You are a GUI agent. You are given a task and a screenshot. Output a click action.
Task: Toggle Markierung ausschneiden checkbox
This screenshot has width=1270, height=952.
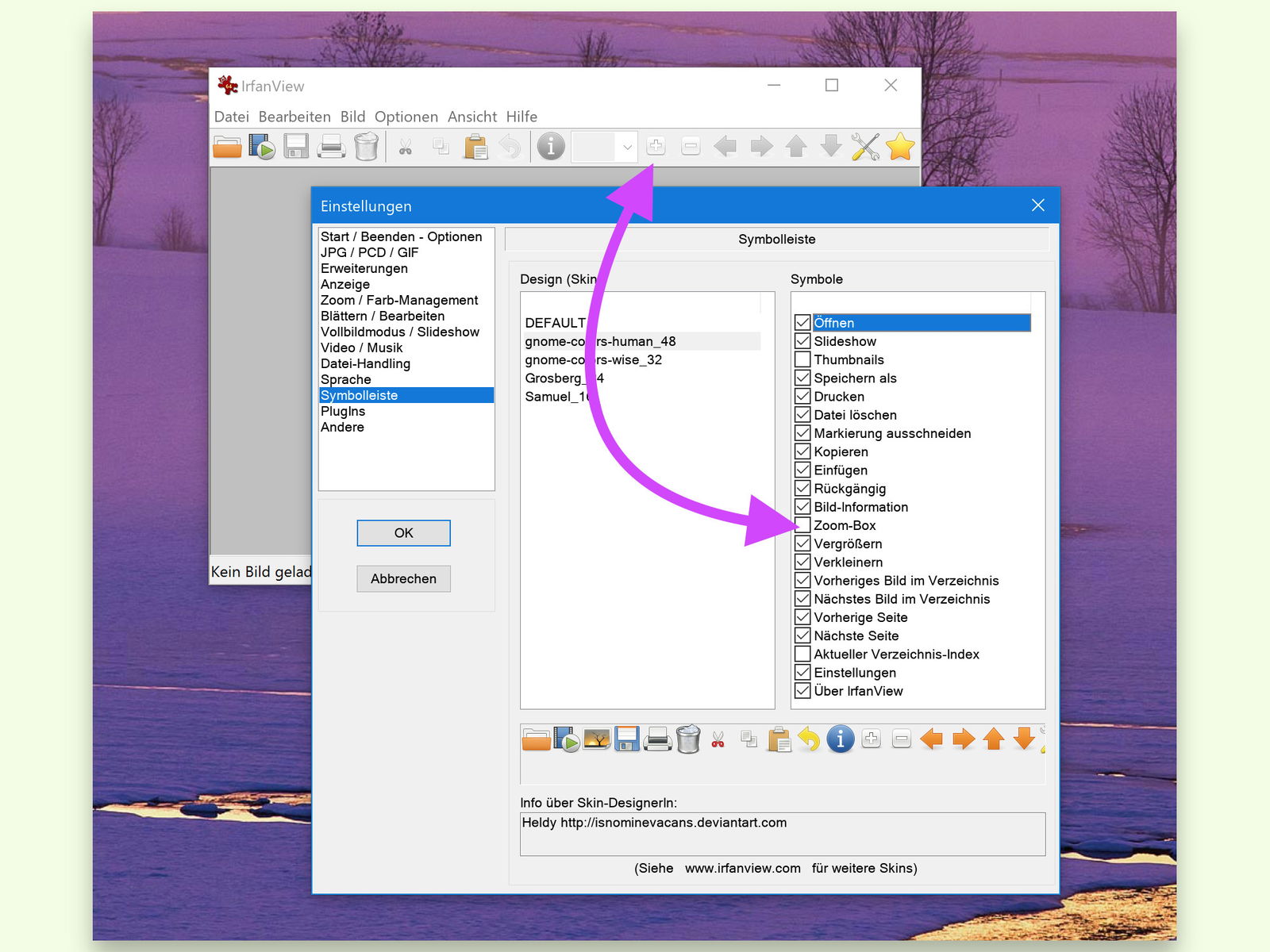(x=802, y=433)
